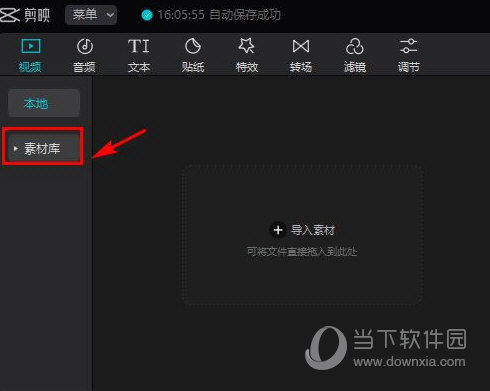Click the 自动保存成功 status text
The image size is (490, 391).
tap(245, 15)
